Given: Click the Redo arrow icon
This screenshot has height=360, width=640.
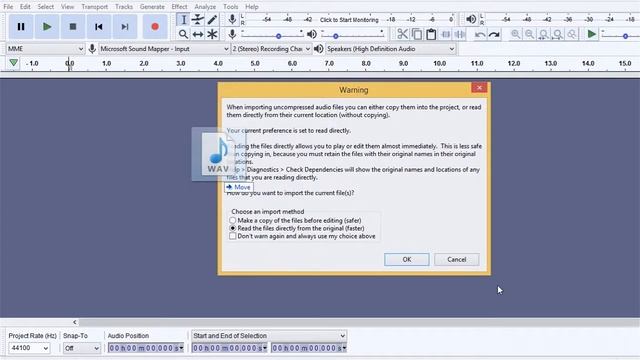Looking at the screenshot, I should point(494,34).
